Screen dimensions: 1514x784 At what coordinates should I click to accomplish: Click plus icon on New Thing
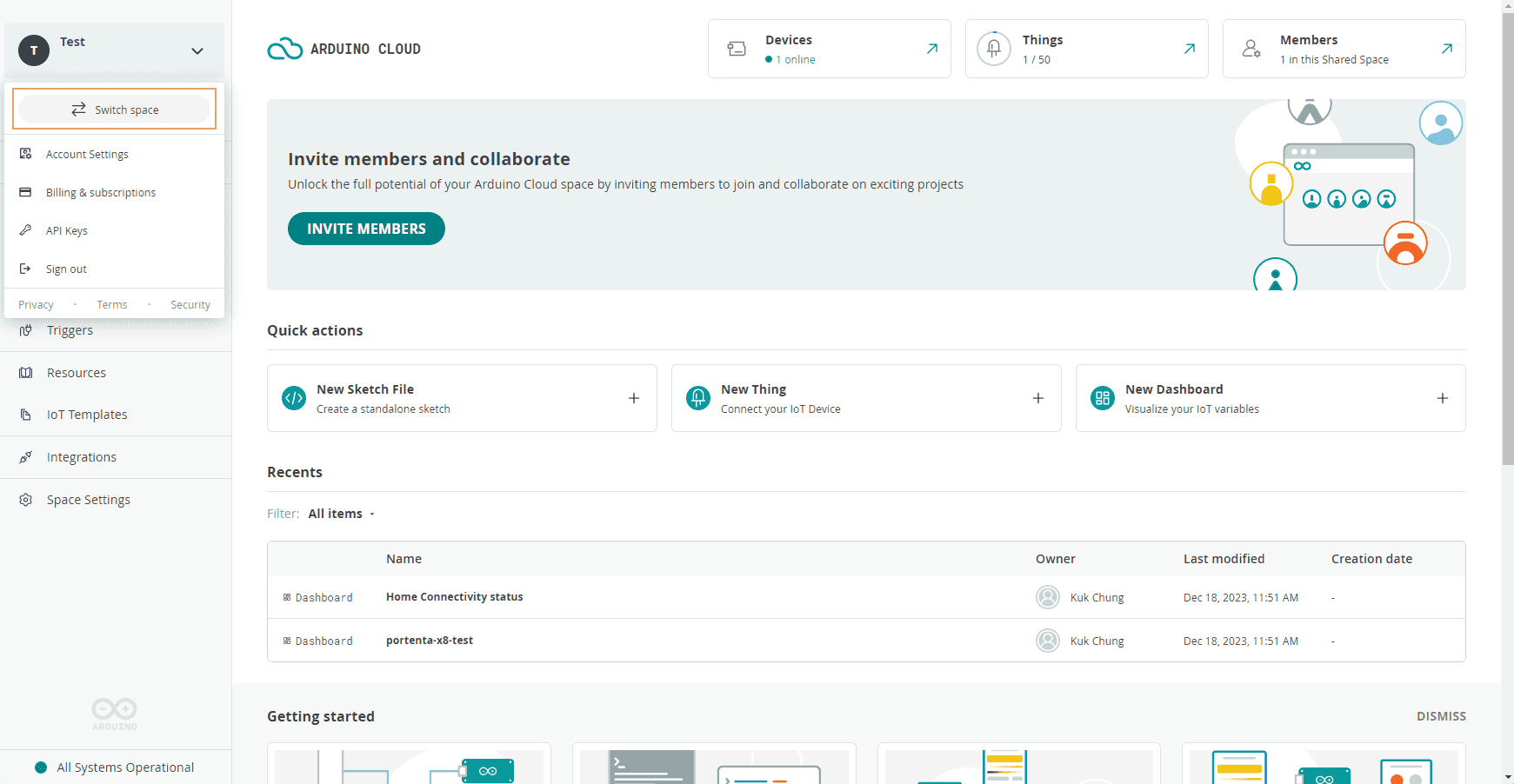tap(1037, 398)
